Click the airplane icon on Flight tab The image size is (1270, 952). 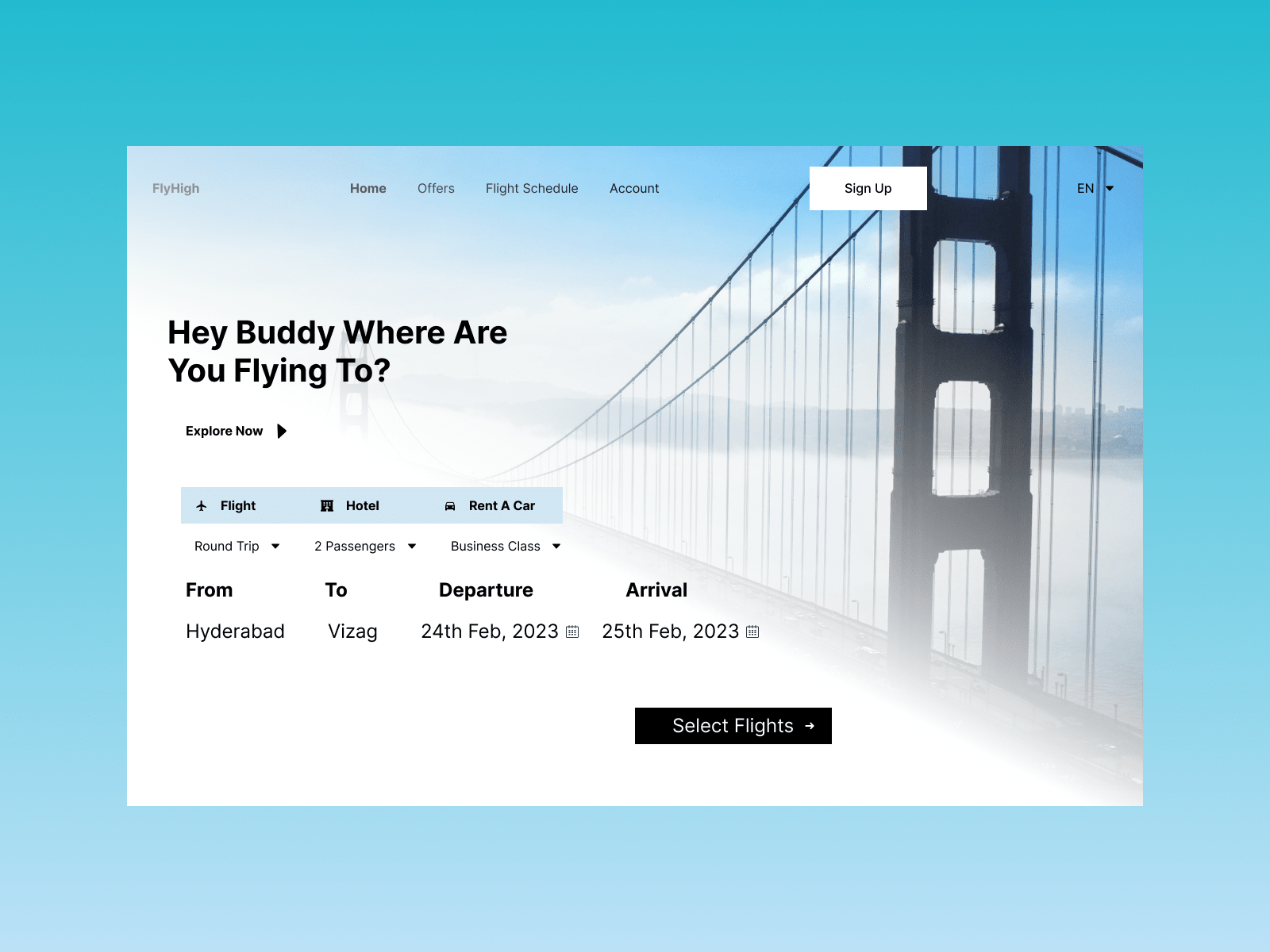tap(202, 506)
